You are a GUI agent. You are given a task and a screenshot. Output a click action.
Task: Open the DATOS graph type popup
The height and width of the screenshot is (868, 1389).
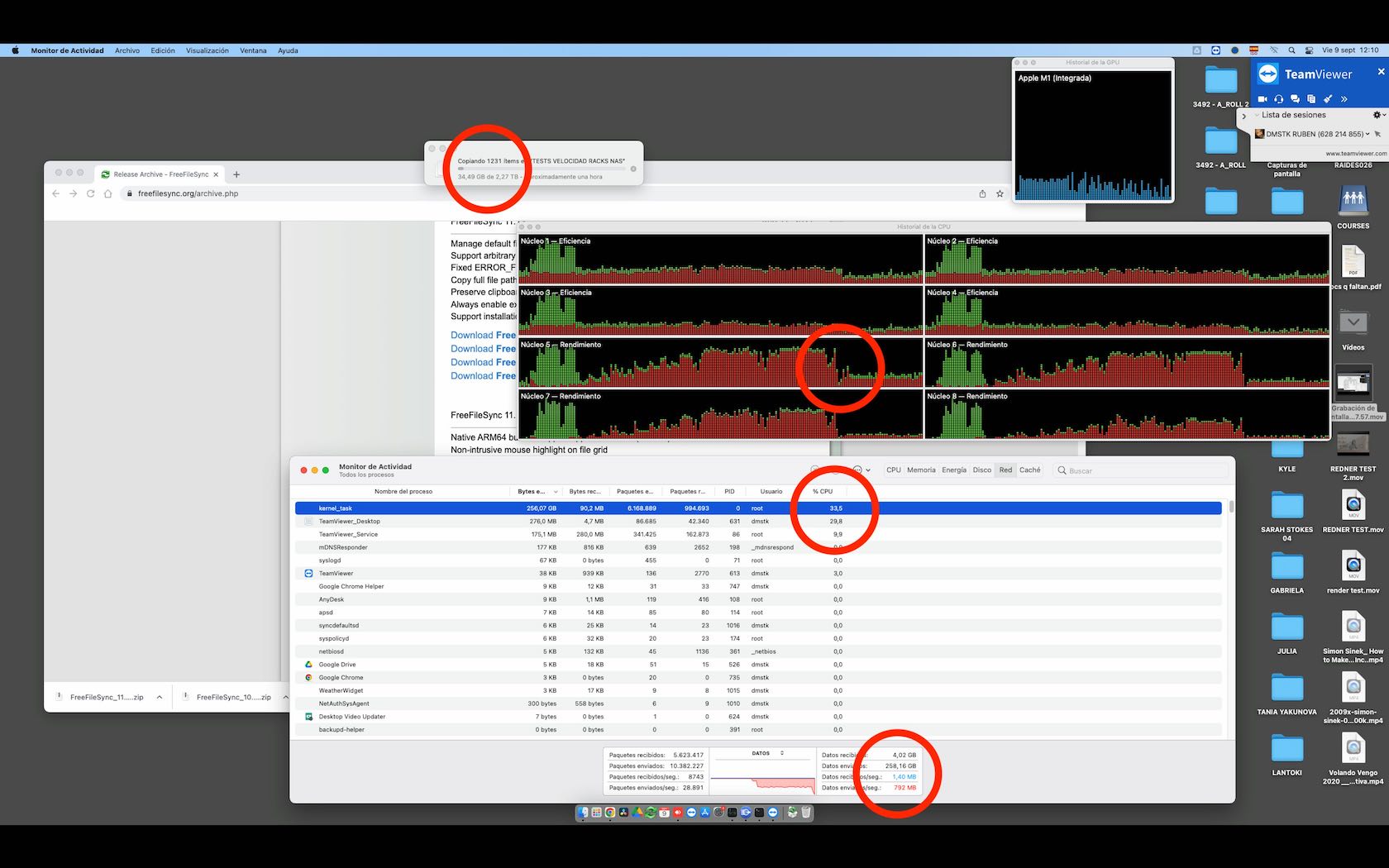767,753
